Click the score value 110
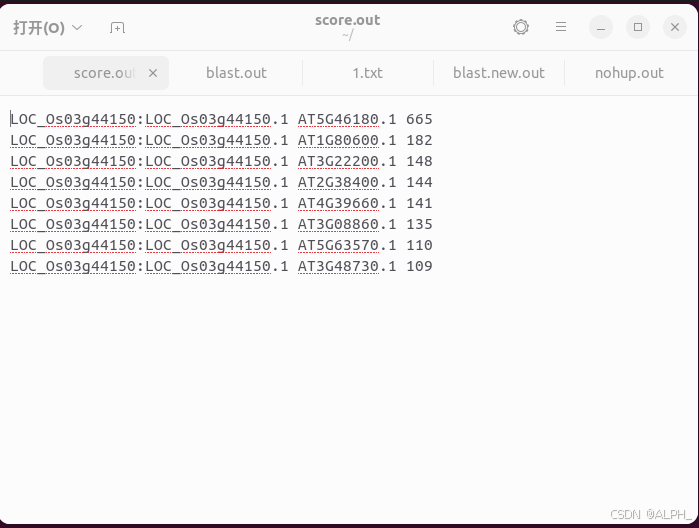This screenshot has height=528, width=699. pyautogui.click(x=419, y=245)
